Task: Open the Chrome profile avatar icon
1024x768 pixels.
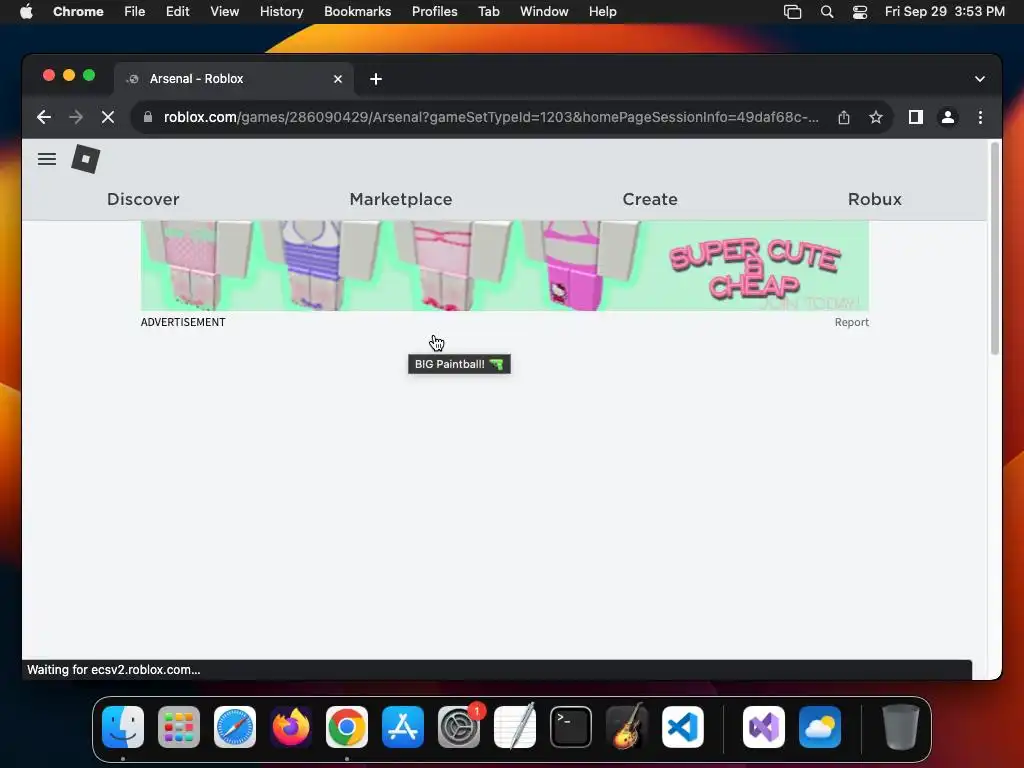Action: tap(948, 117)
